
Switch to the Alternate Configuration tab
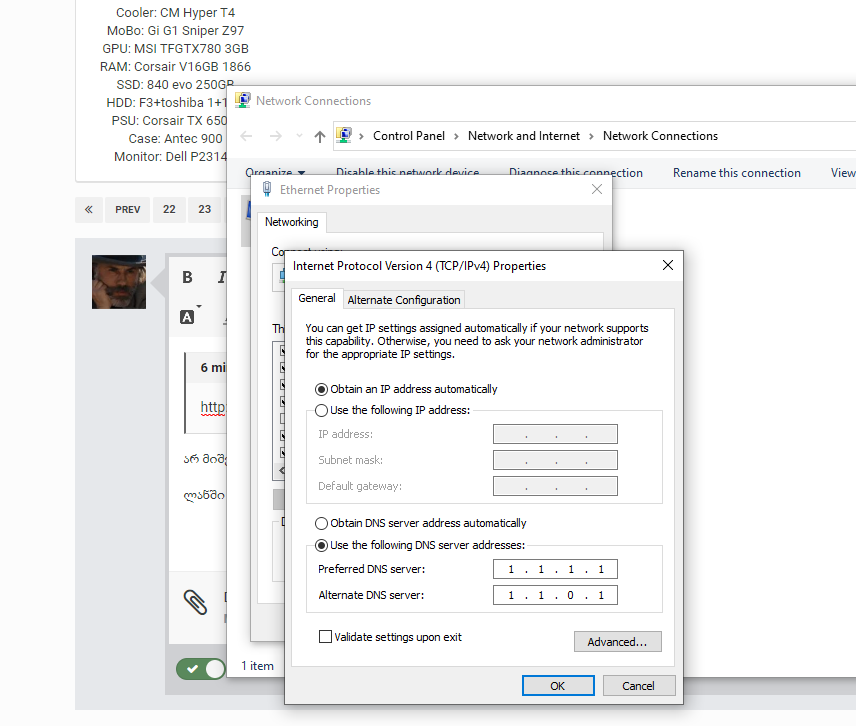tap(404, 300)
